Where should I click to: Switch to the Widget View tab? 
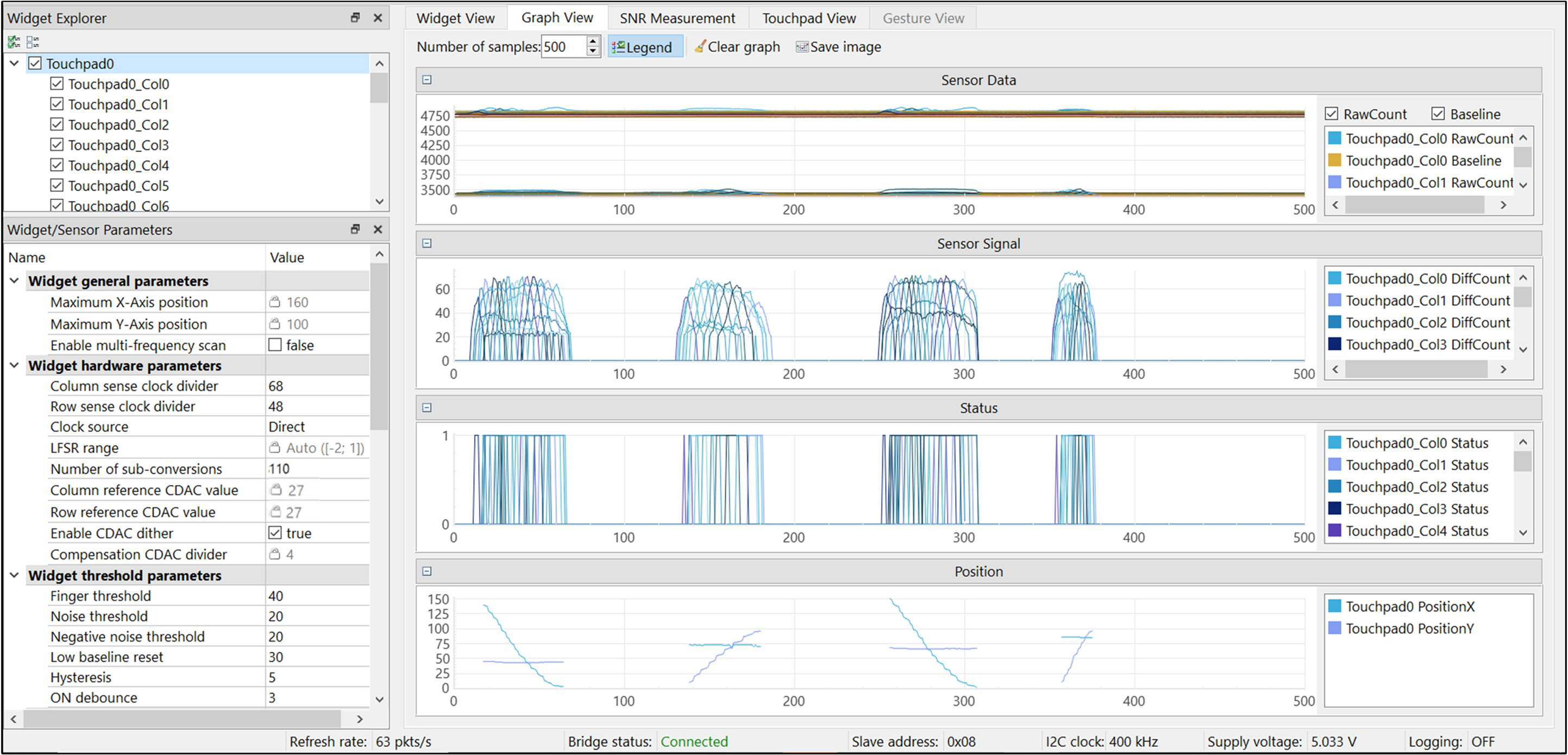455,18
